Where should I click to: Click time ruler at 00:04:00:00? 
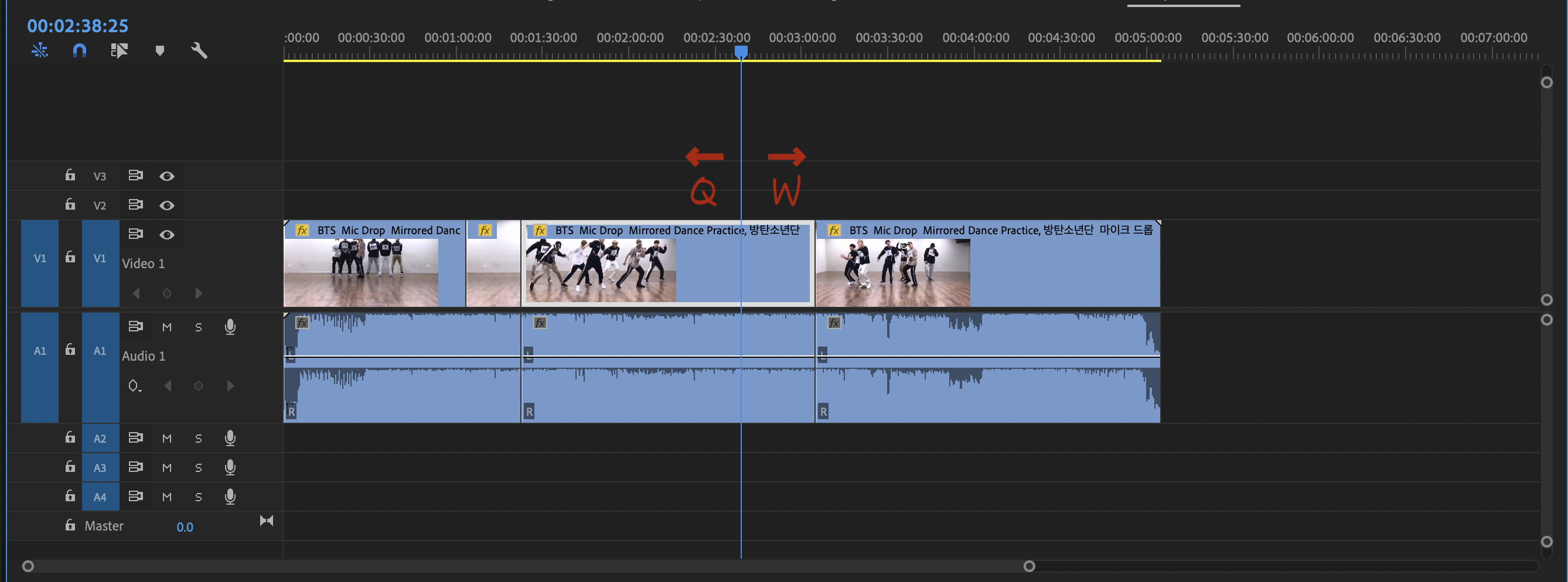(975, 37)
